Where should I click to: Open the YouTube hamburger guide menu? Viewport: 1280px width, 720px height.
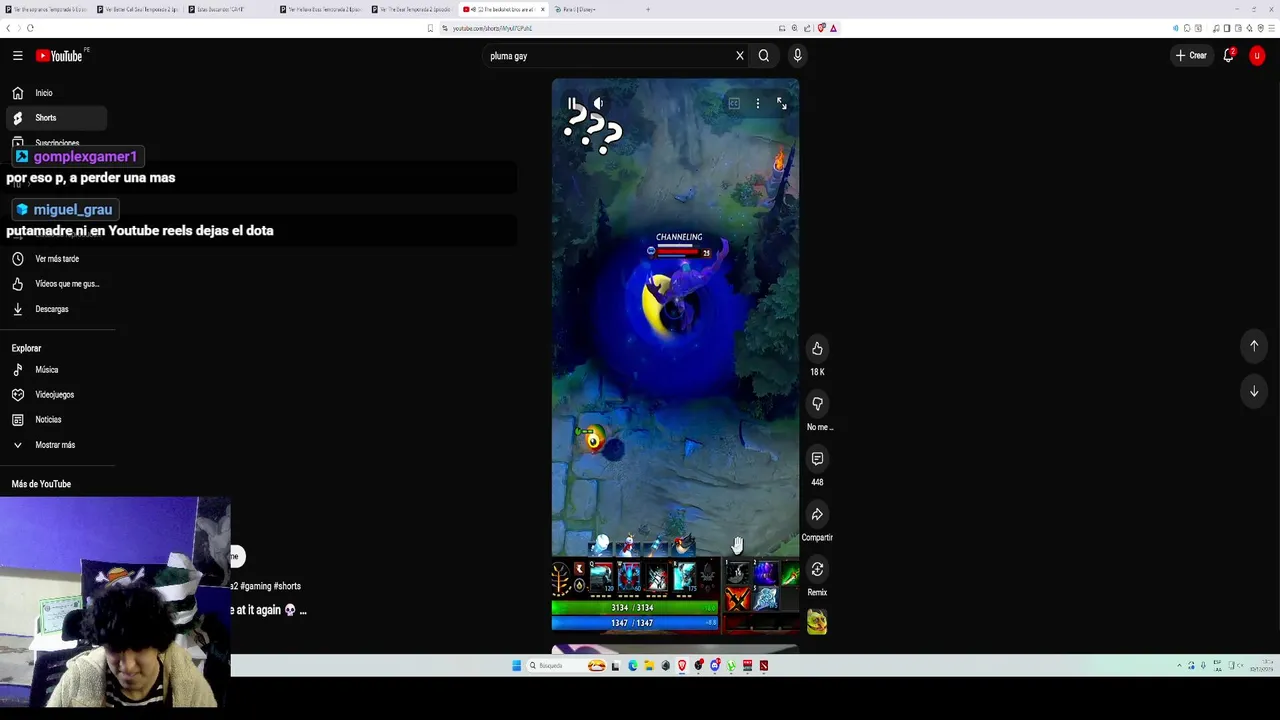tap(17, 56)
